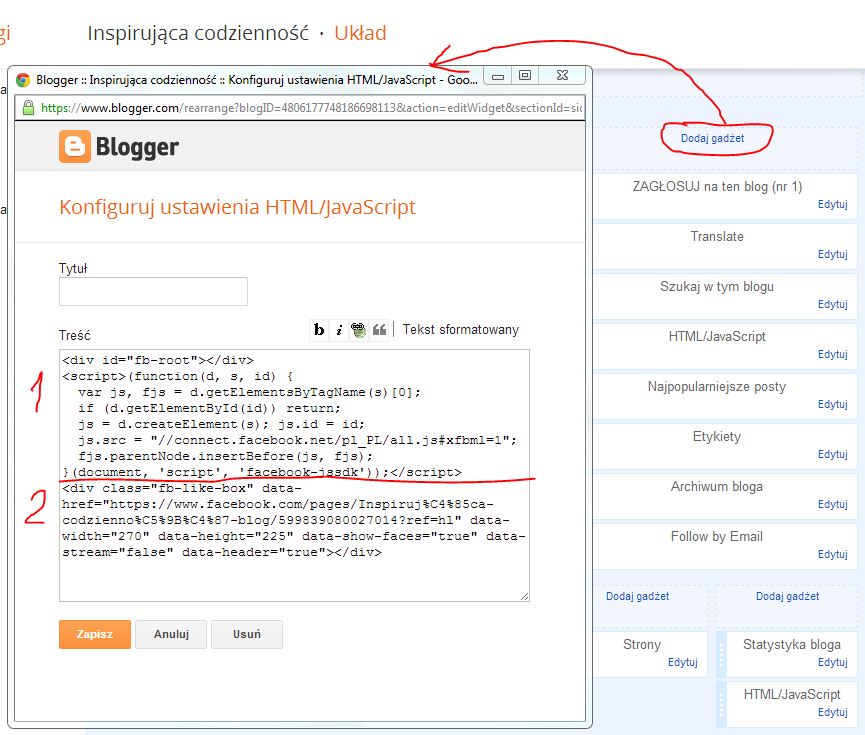
Task: Select the Follow by Email gadget title
Action: tap(717, 537)
